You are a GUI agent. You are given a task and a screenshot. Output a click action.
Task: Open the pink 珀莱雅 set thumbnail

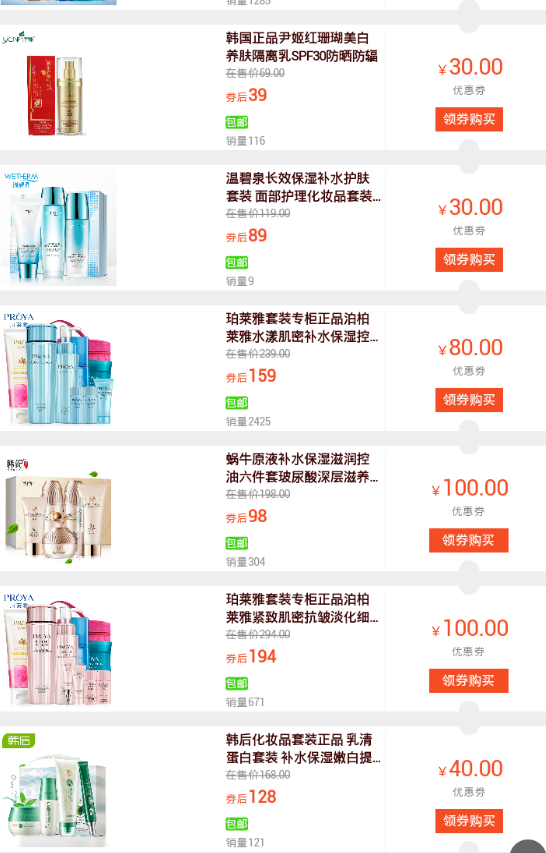(x=58, y=649)
